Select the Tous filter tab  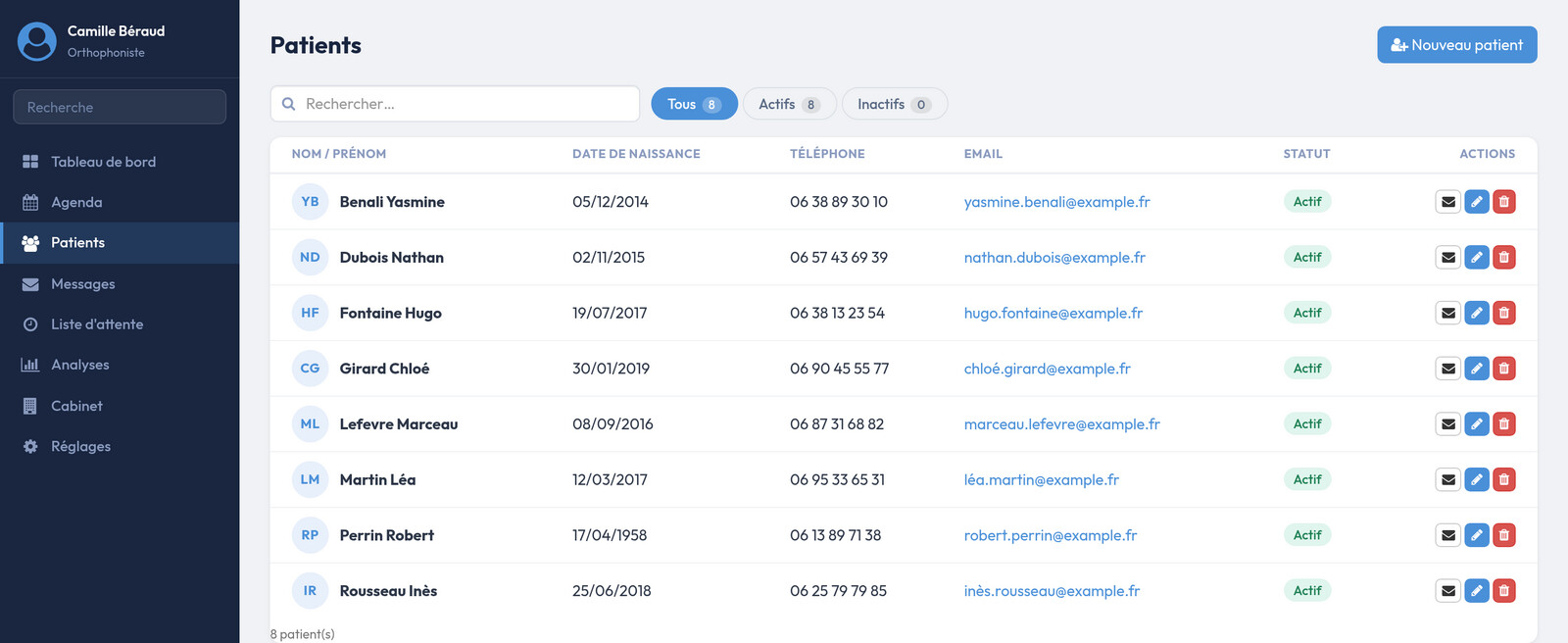(694, 104)
